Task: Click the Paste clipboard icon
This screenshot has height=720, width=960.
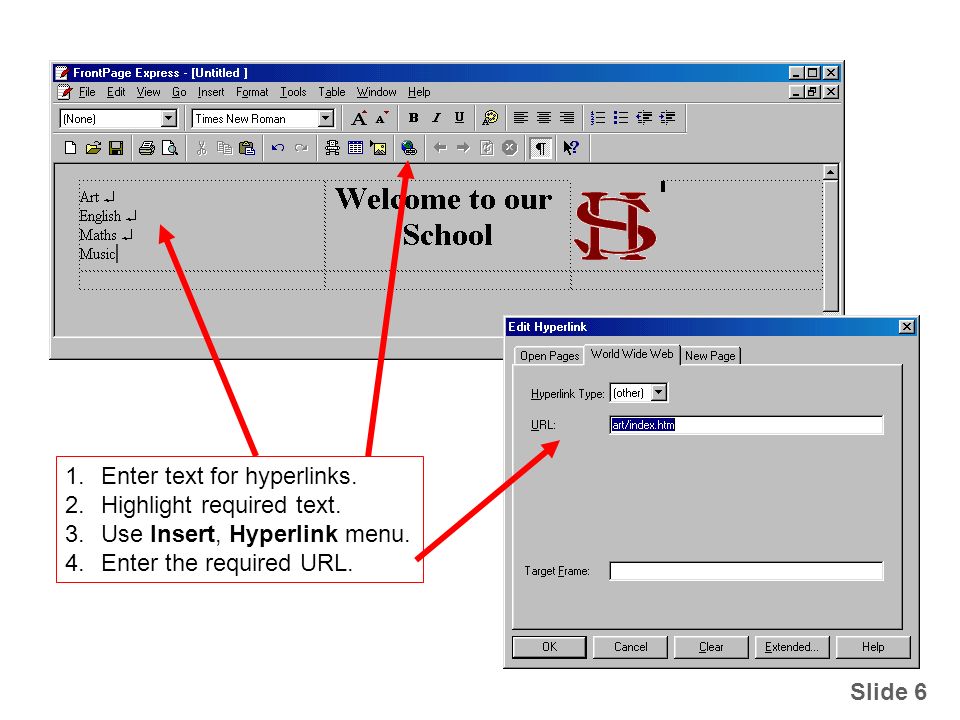Action: coord(247,148)
